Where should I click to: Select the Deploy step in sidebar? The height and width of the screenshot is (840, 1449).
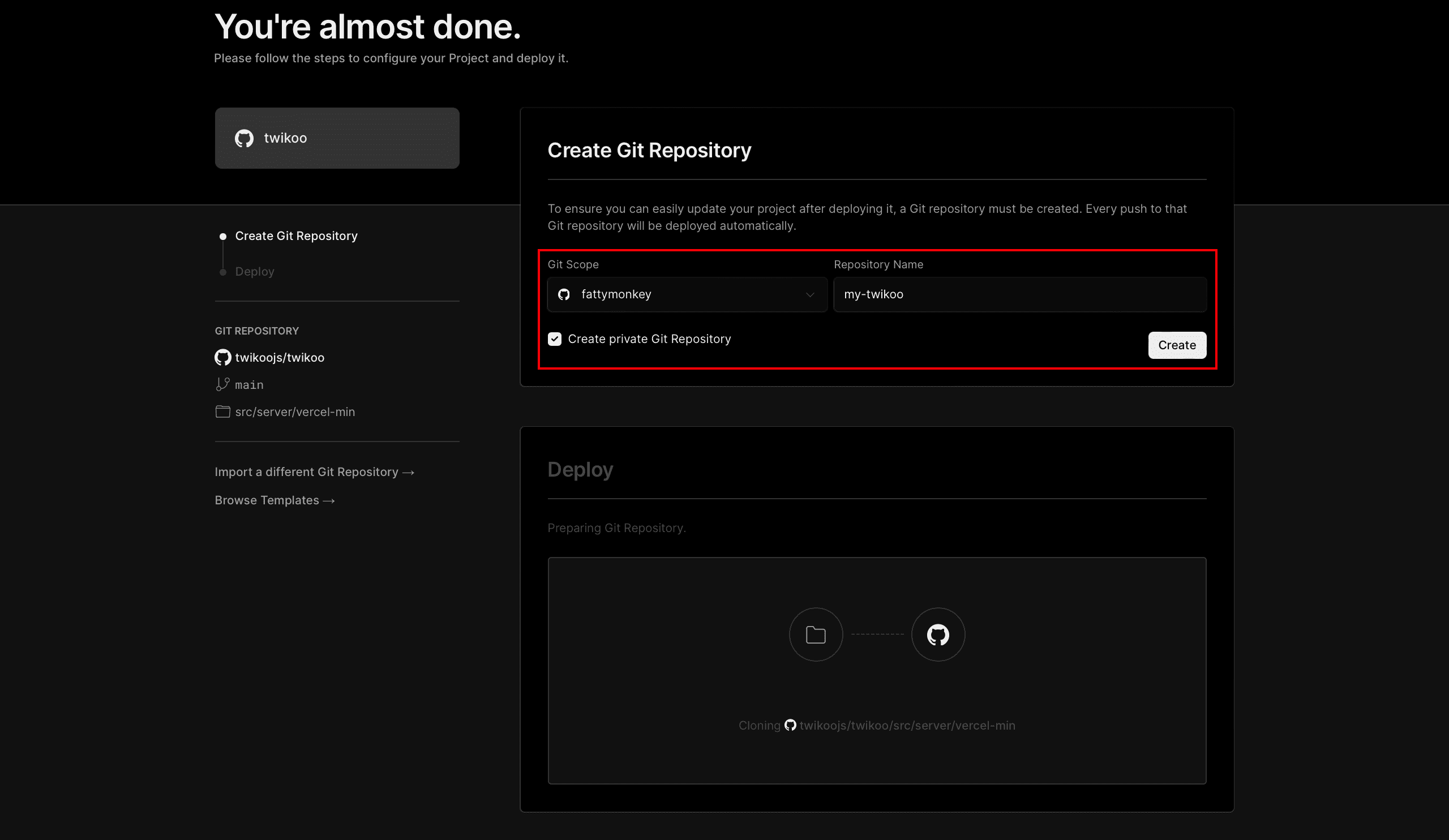254,271
